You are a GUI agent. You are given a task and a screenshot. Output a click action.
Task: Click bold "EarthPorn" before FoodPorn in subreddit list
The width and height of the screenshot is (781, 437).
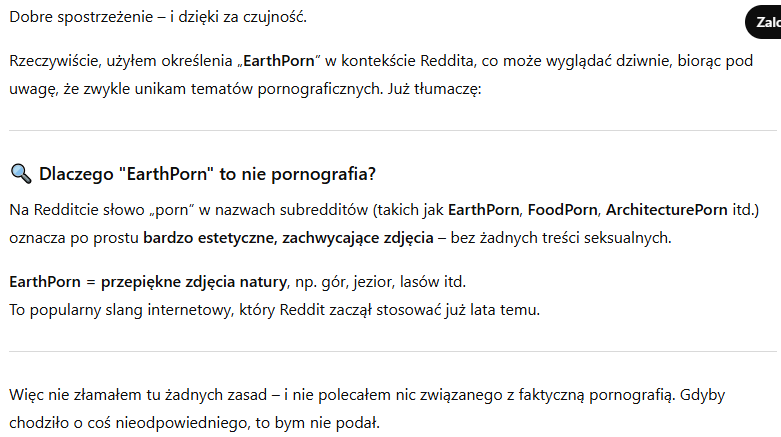coord(484,210)
